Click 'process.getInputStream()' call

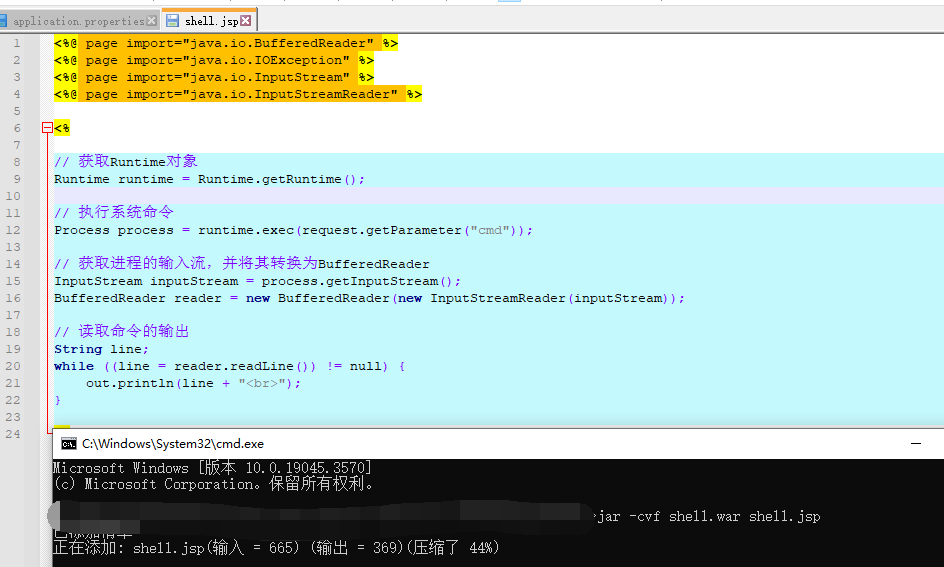pyautogui.click(x=356, y=282)
